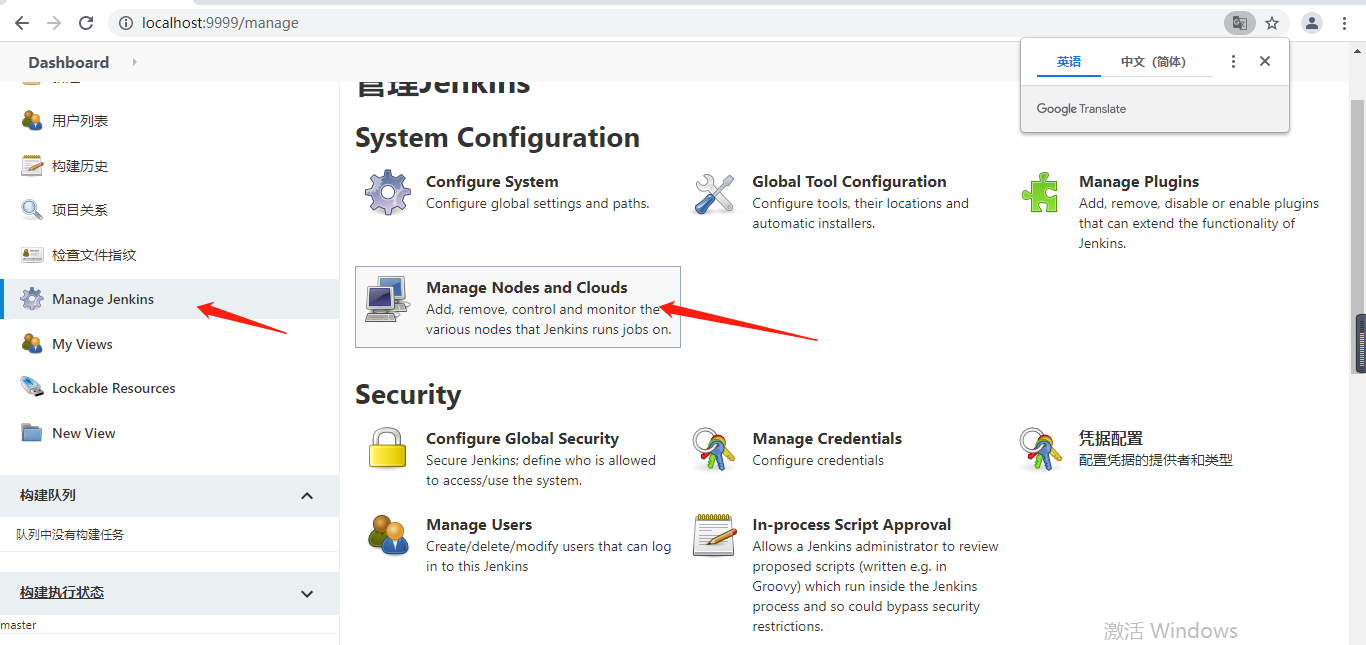Click the 项目关系 magnifier icon in sidebar
1366x645 pixels.
(x=32, y=210)
